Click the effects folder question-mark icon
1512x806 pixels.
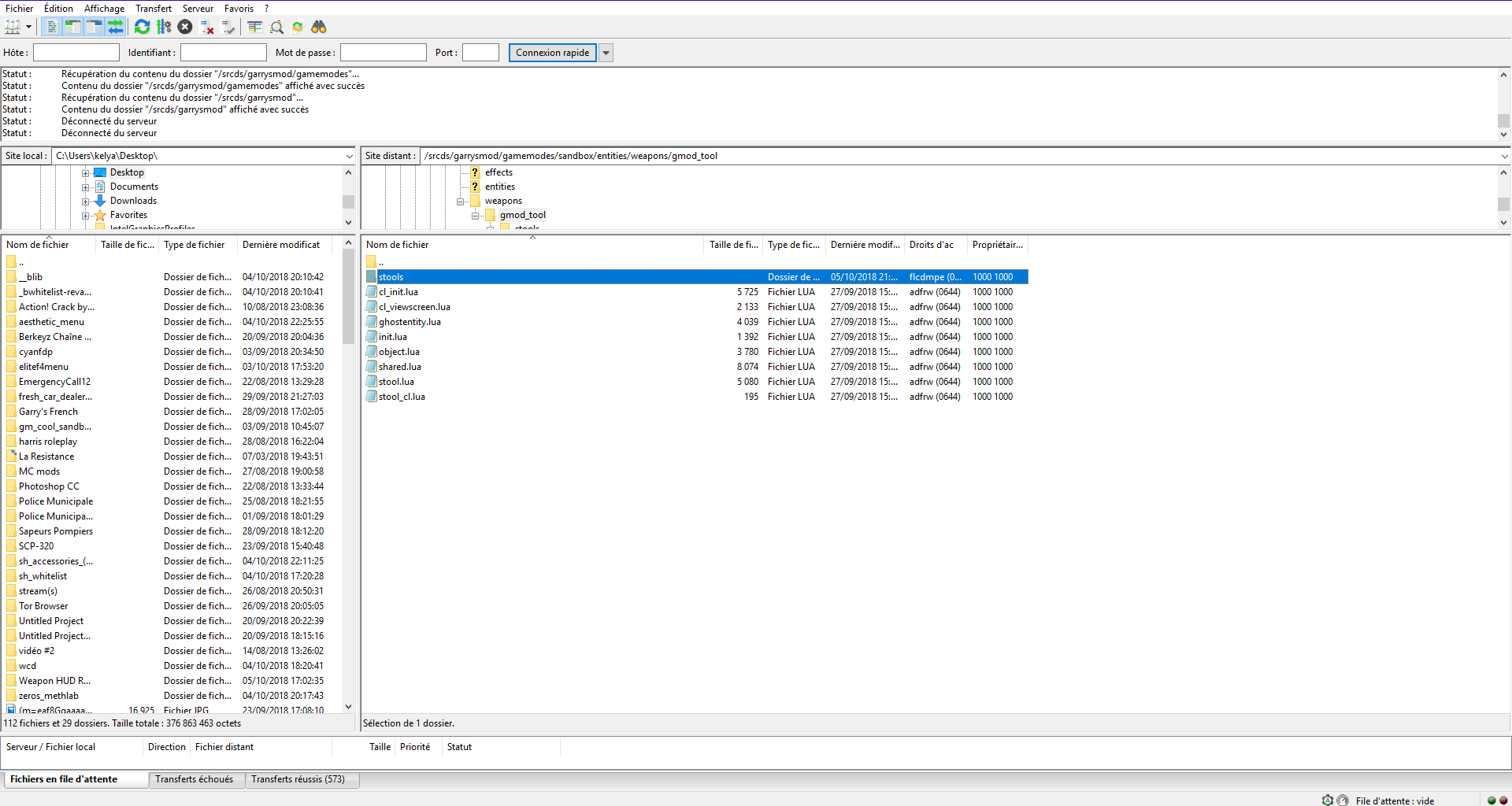[475, 172]
